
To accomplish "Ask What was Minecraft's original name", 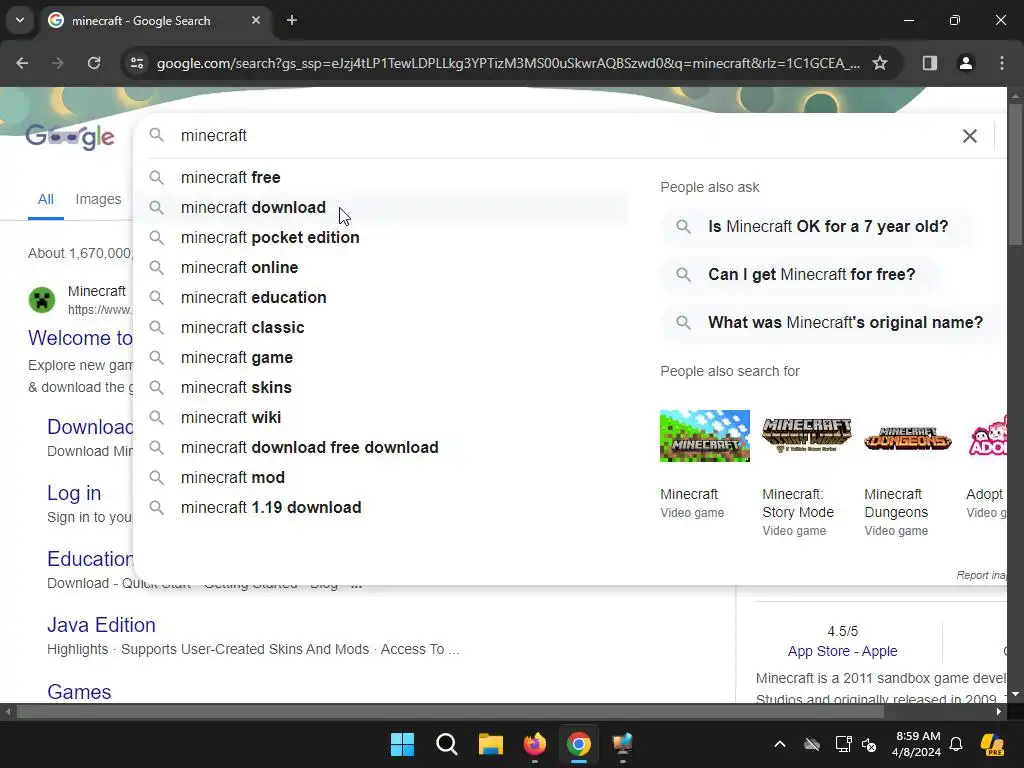I will (834, 323).
